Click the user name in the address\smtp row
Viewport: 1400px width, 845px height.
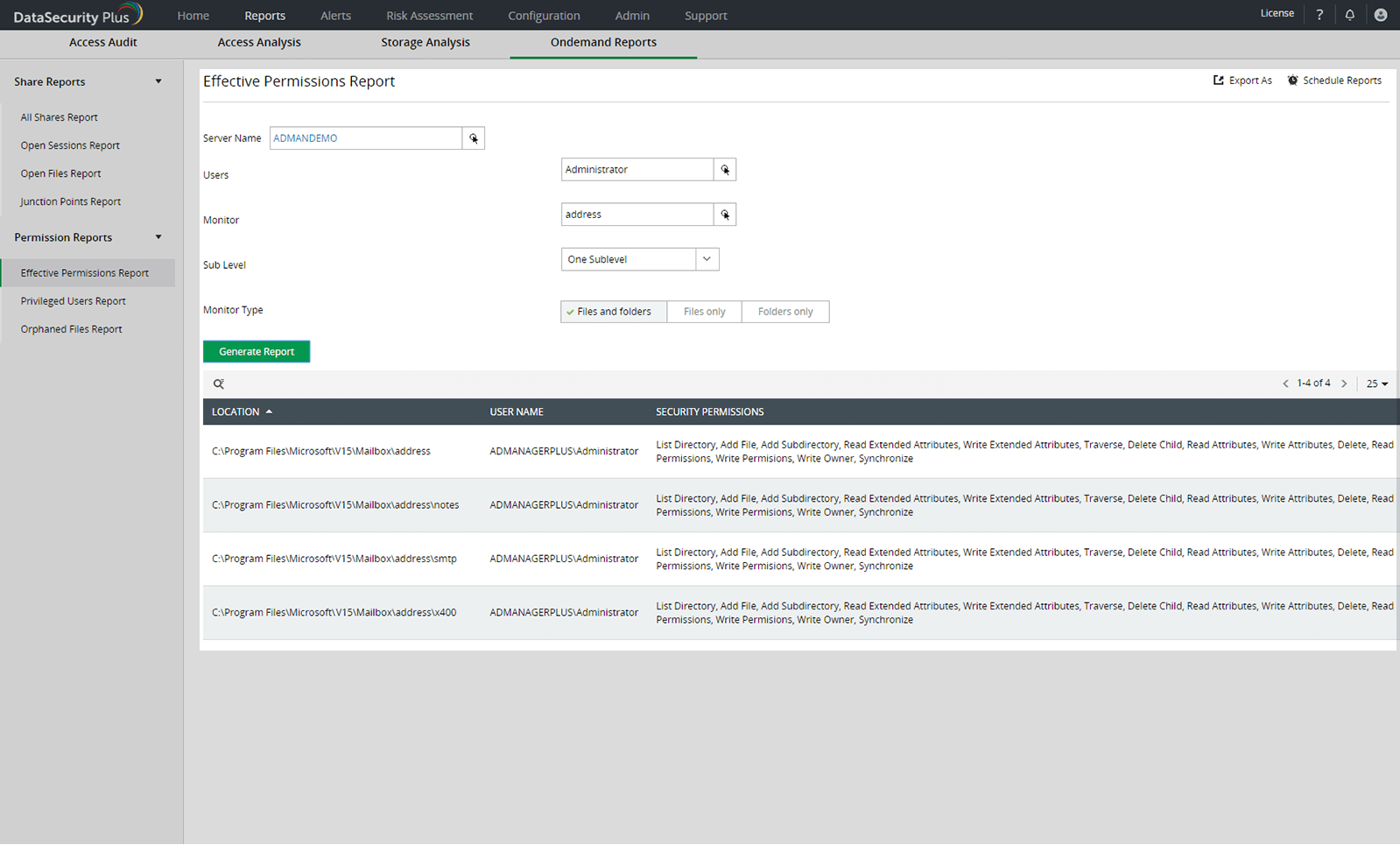coord(564,559)
